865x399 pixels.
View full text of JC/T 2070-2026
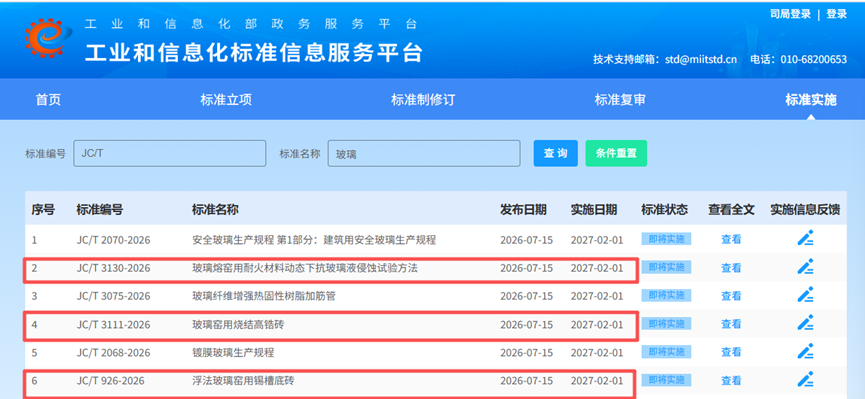pyautogui.click(x=731, y=240)
